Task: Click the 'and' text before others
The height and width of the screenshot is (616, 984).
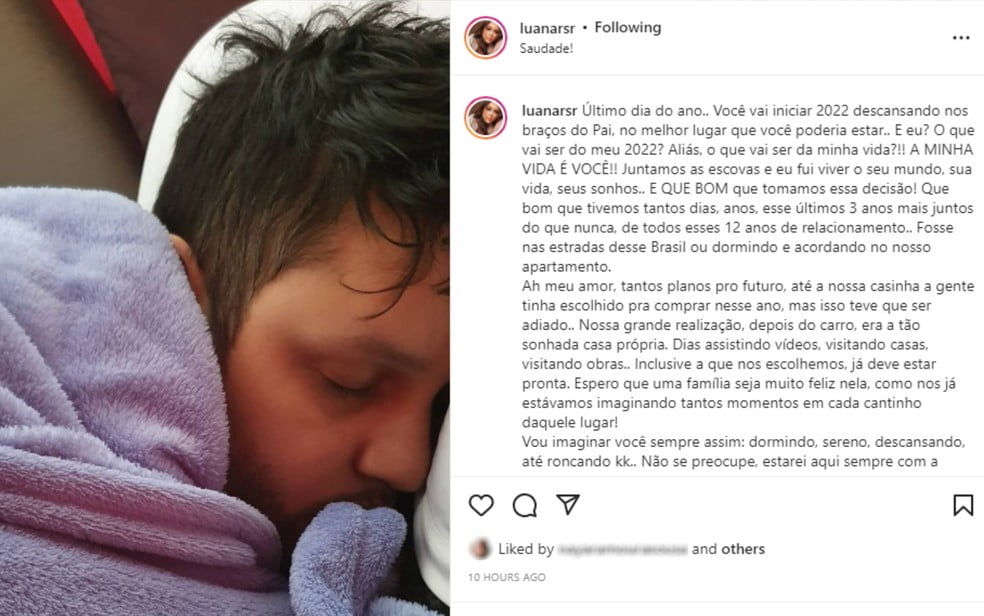Action: click(x=704, y=549)
